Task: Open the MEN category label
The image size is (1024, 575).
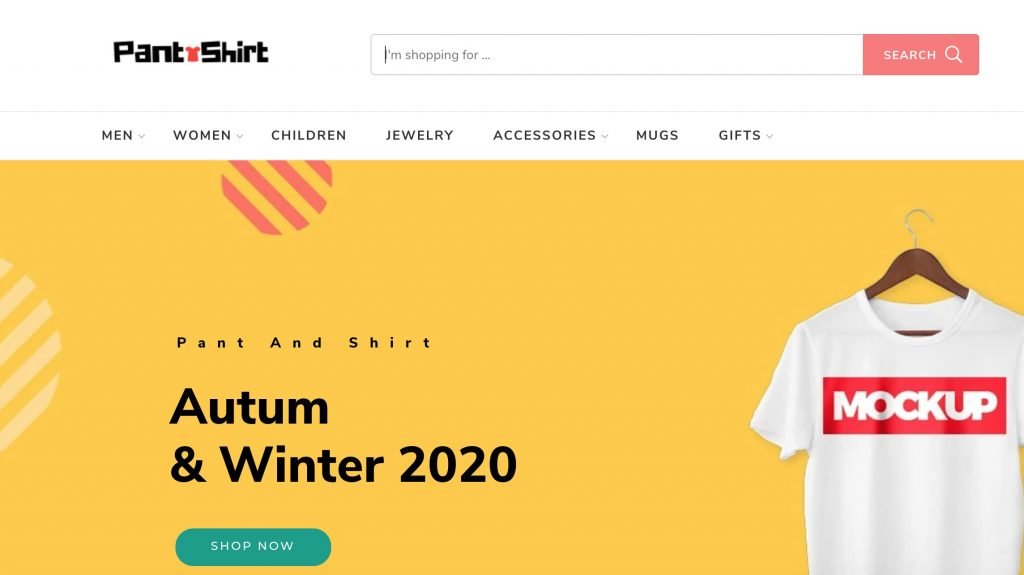Action: click(117, 135)
